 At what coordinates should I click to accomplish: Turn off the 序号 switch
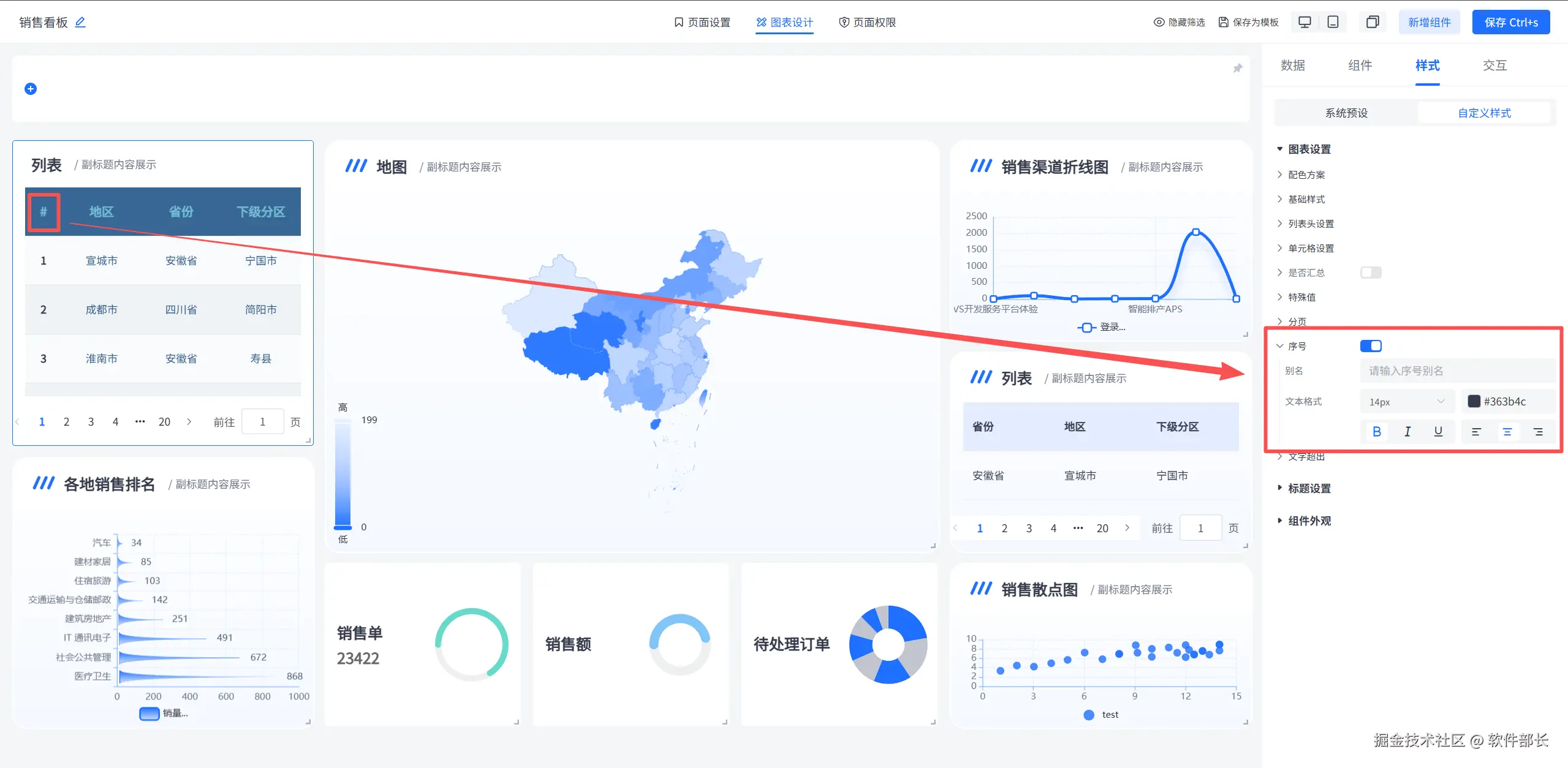(x=1371, y=346)
